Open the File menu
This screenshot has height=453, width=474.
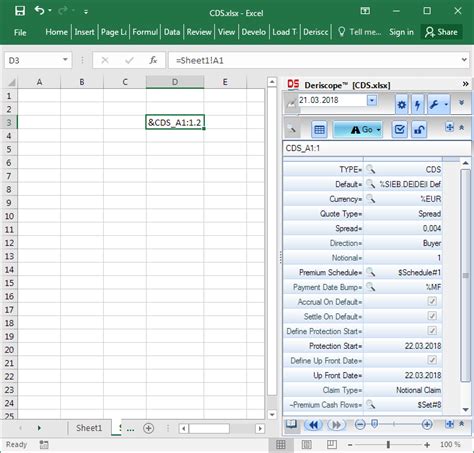coord(20,32)
